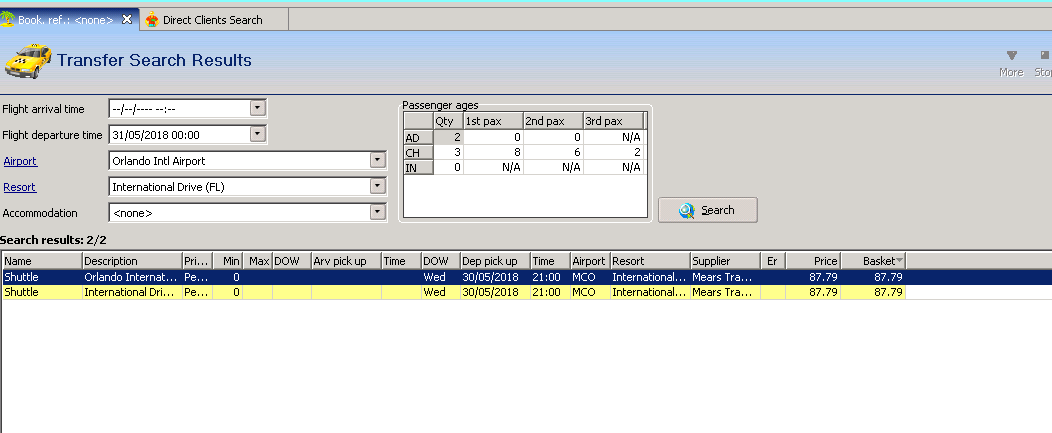
Task: Sort results by Description column
Action: (132, 261)
